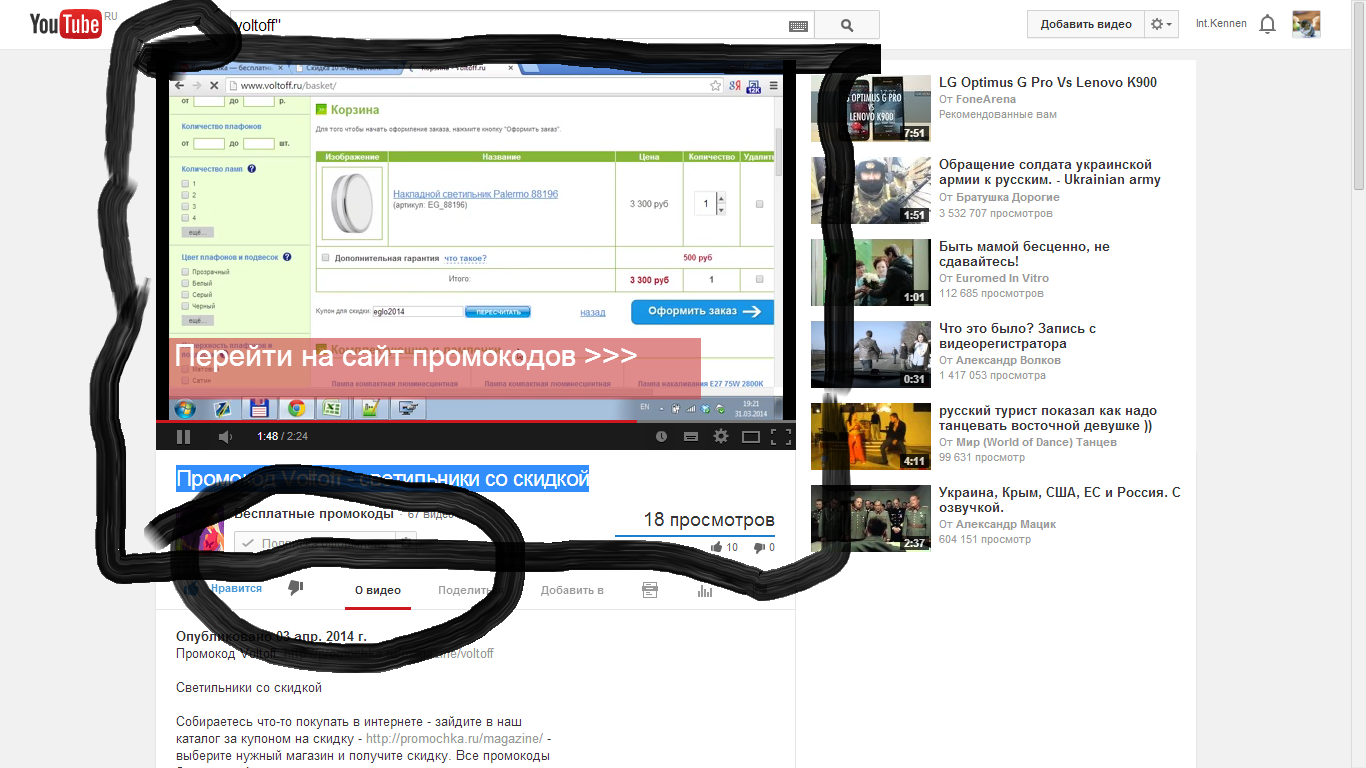The image size is (1366, 768).
Task: Click the 1:48 / 2:24 time display
Action: (x=282, y=436)
